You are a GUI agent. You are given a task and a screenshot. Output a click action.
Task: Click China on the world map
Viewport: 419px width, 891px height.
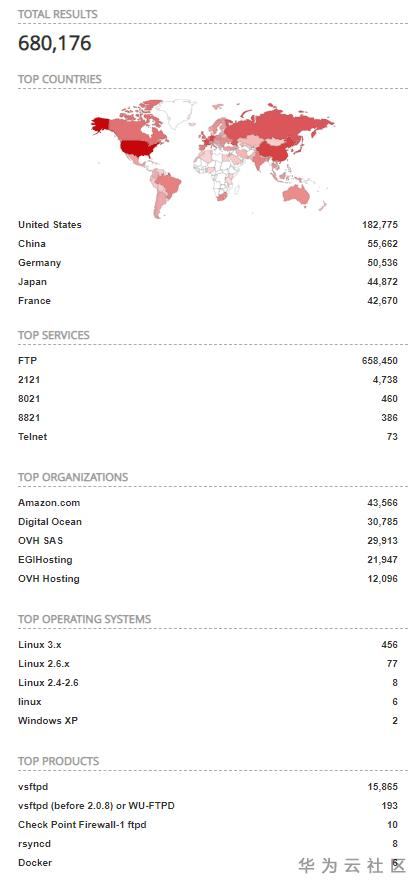[276, 151]
